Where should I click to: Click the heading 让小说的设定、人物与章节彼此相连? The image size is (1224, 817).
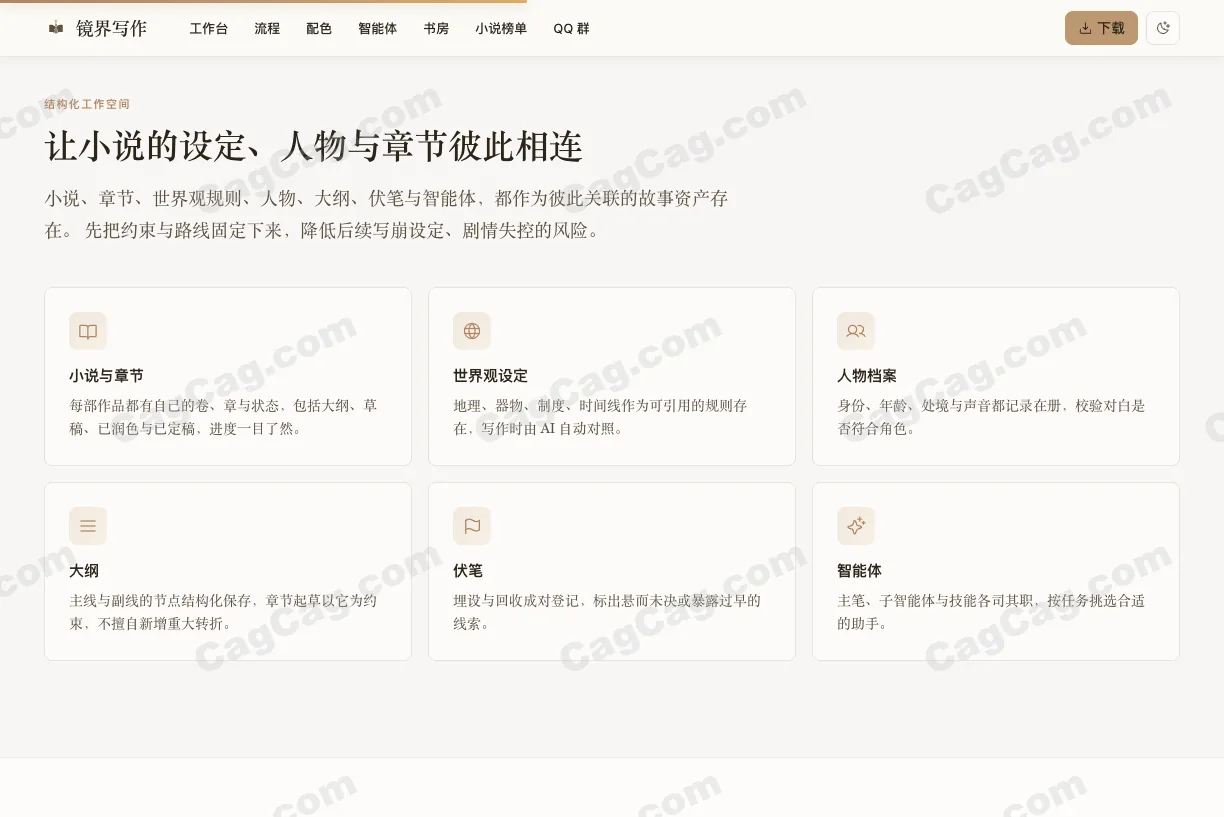click(x=314, y=147)
